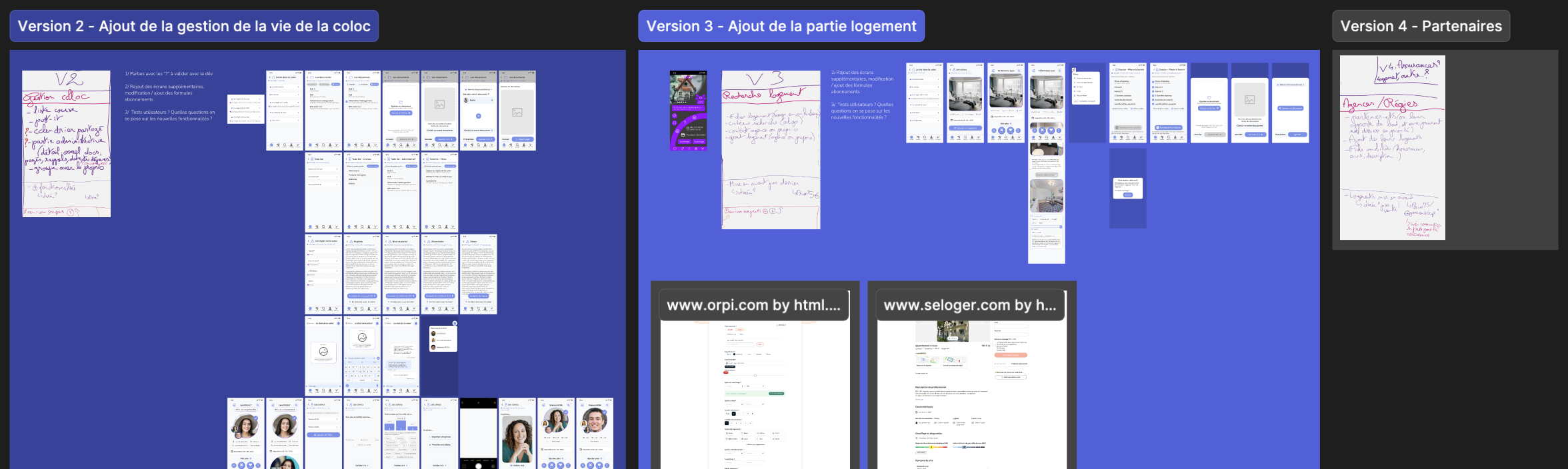This screenshot has height=469, width=1568.
Task: Click image placeholder icon in Version 3 upload frame
Action: coord(1249,100)
